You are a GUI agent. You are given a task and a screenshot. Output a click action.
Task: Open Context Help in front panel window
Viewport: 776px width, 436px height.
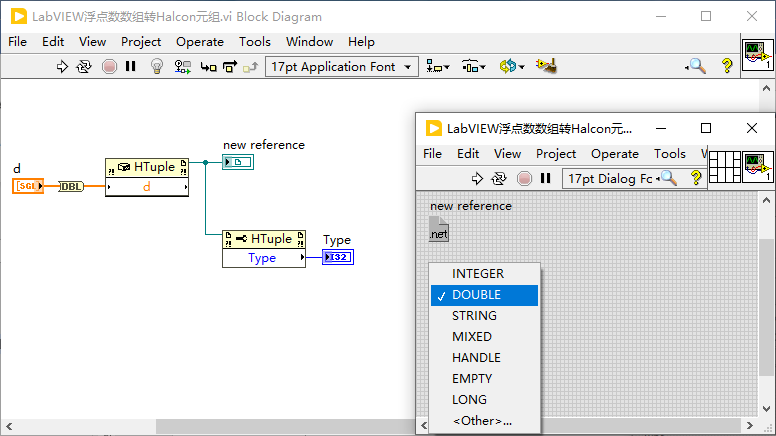coord(696,178)
